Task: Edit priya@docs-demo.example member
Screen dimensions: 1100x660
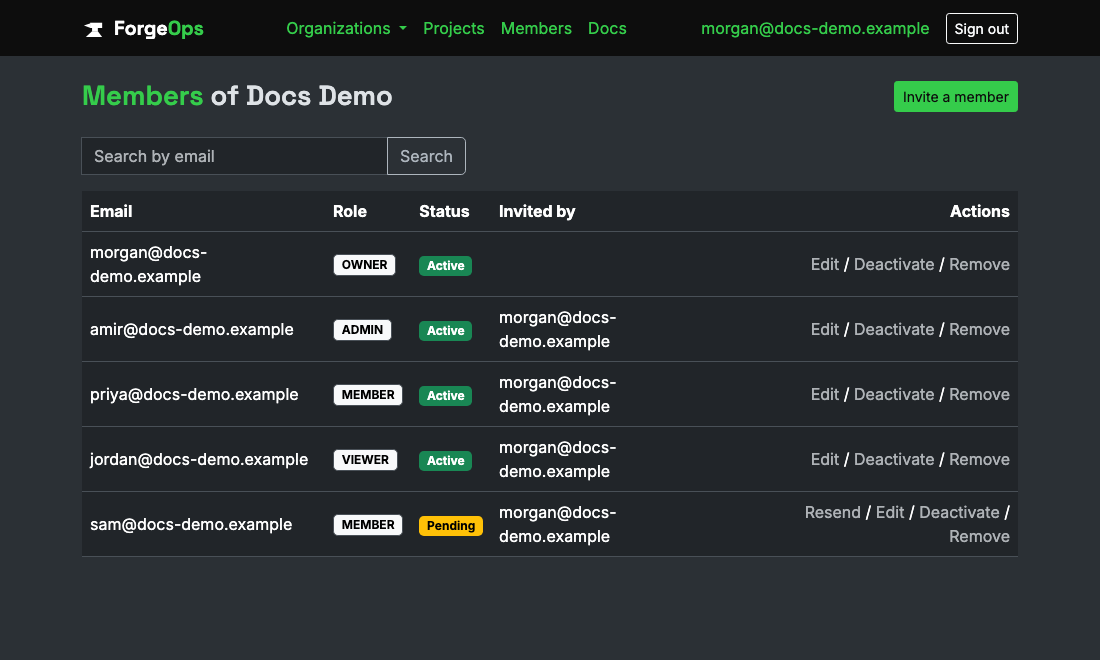Action: pyautogui.click(x=824, y=394)
